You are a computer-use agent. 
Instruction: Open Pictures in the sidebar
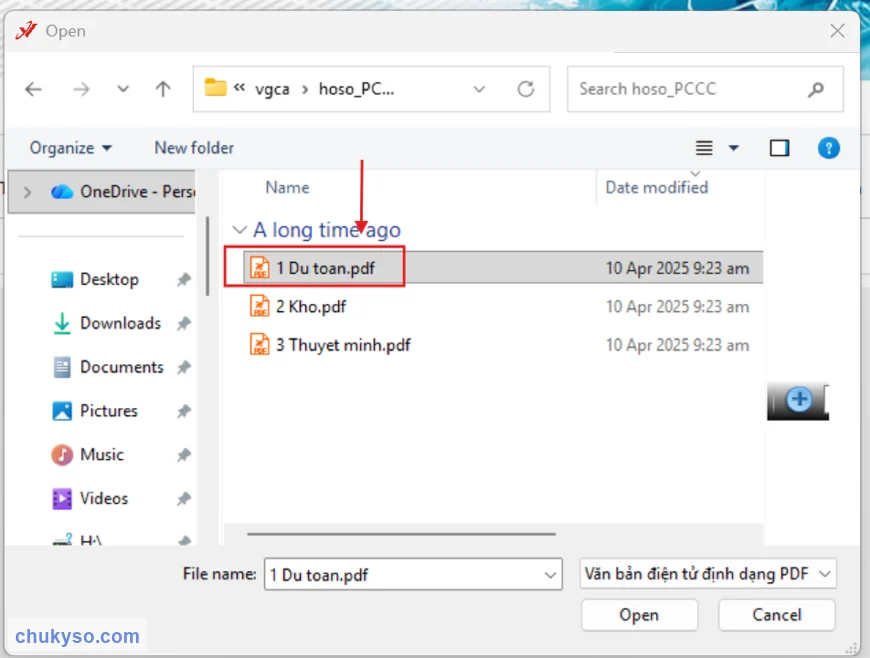95,411
